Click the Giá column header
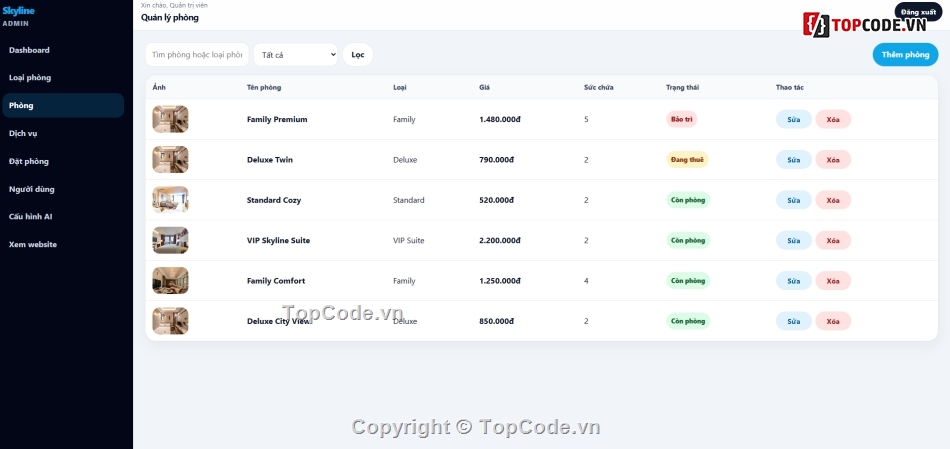 click(484, 87)
